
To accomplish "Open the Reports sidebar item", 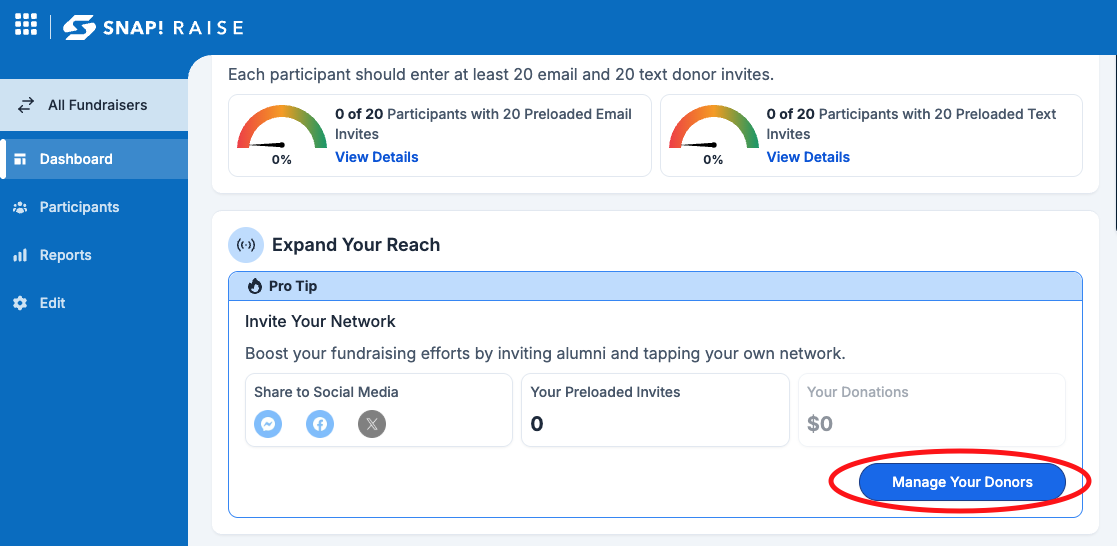I will [x=94, y=255].
